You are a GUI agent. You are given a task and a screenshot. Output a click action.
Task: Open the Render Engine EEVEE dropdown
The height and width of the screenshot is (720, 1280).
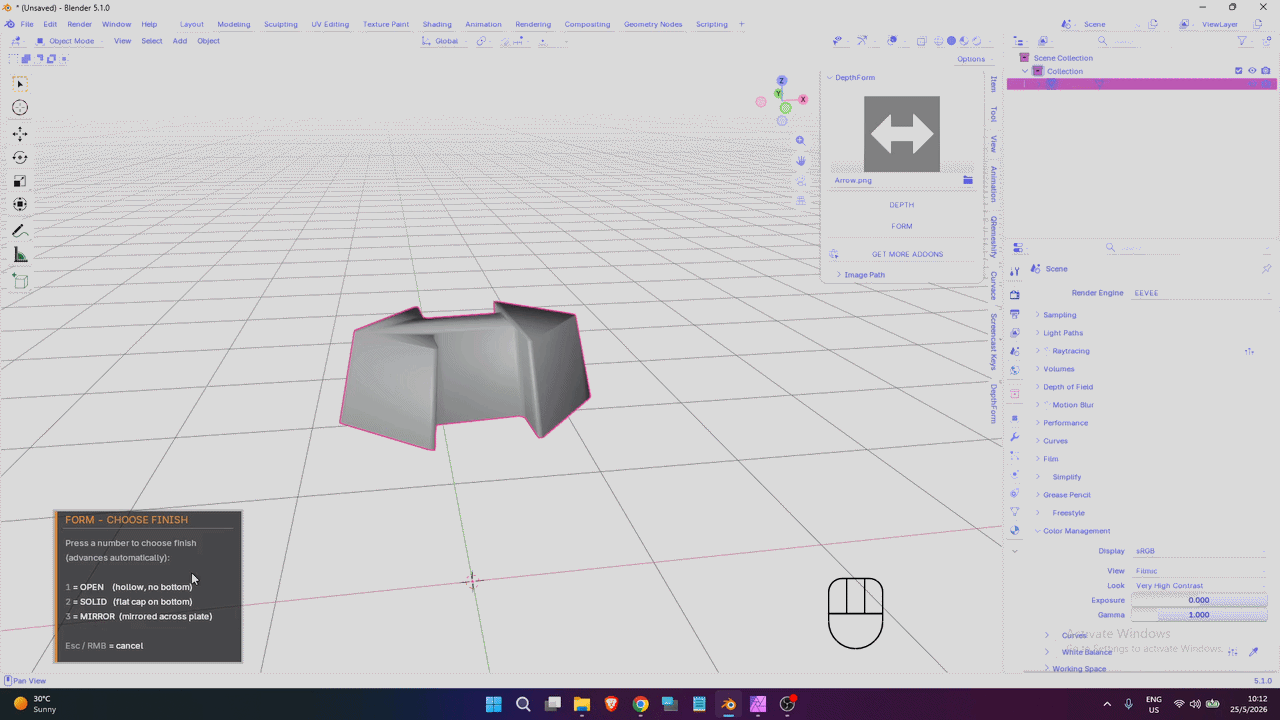pyautogui.click(x=1200, y=293)
